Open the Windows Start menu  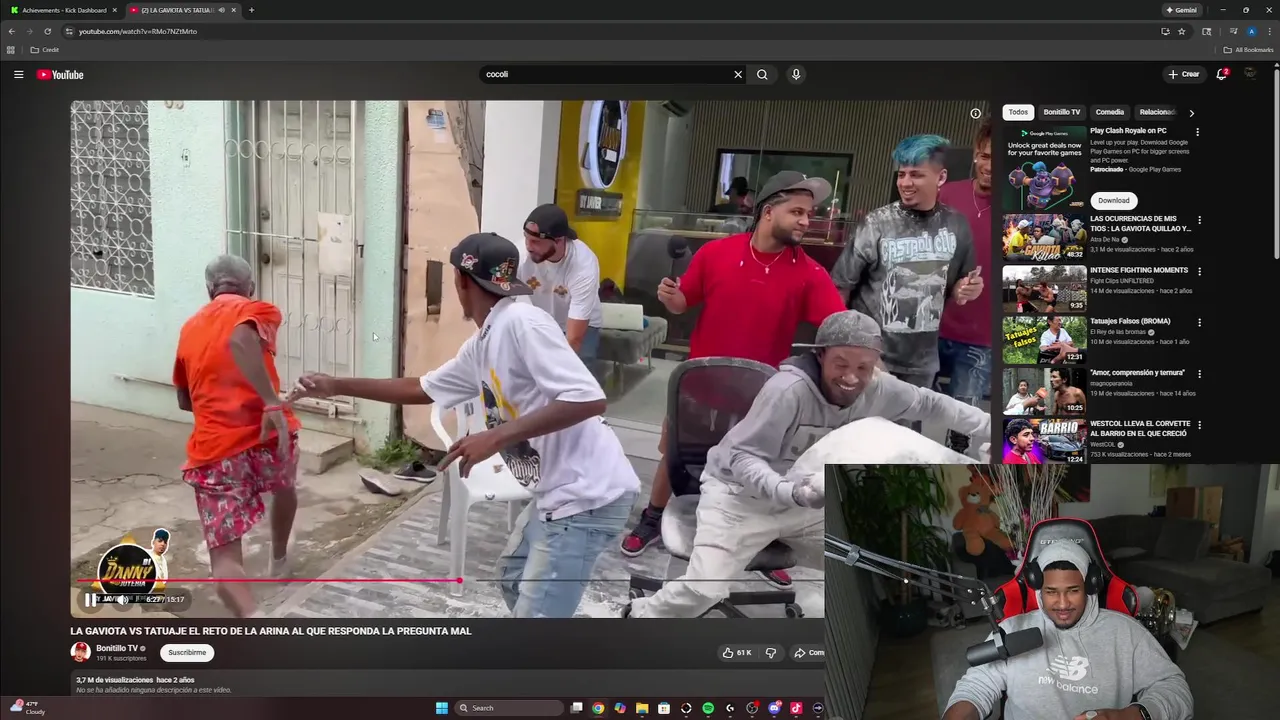coord(441,708)
